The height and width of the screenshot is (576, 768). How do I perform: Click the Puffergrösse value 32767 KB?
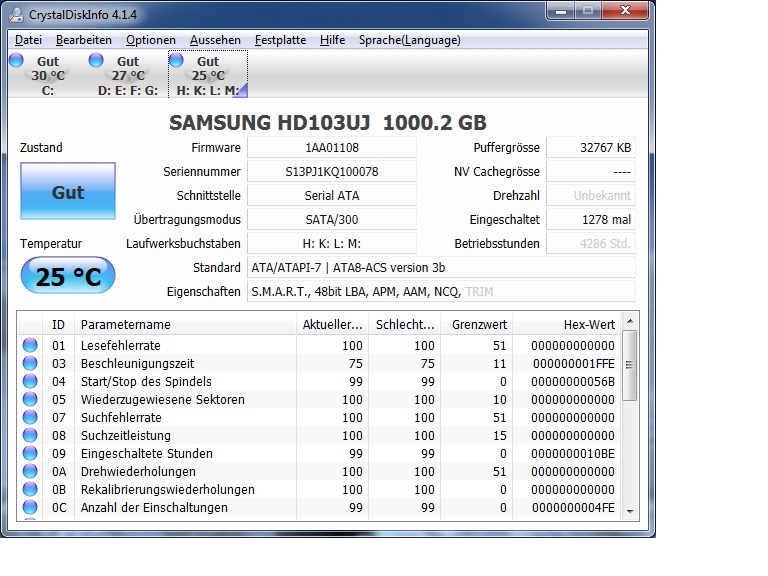[x=591, y=147]
